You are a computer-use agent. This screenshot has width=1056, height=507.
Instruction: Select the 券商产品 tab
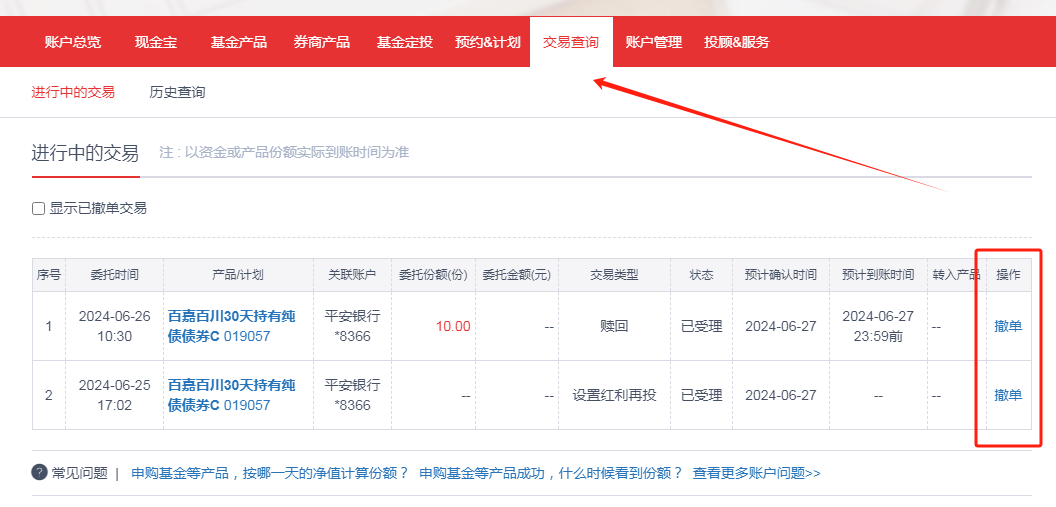(x=321, y=42)
